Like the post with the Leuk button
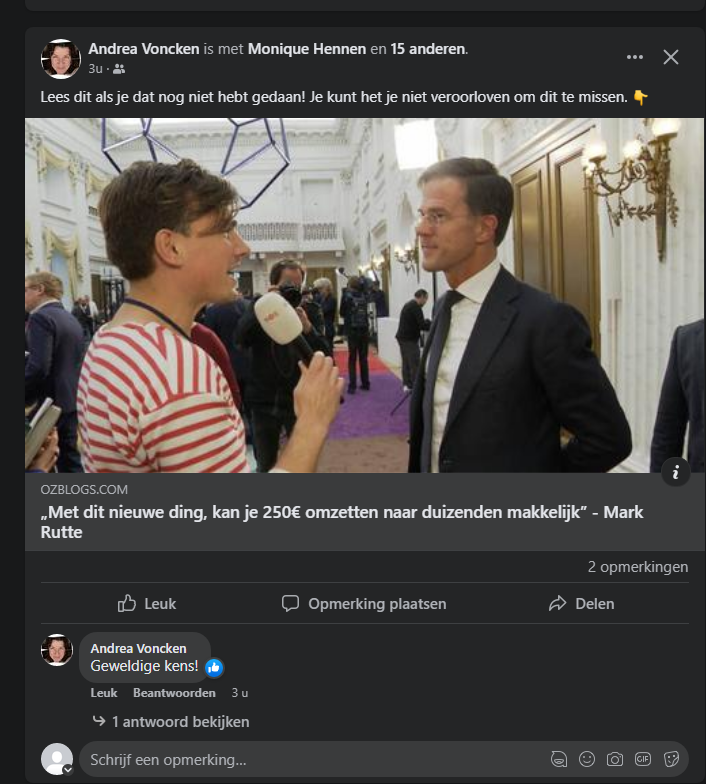 tap(147, 603)
